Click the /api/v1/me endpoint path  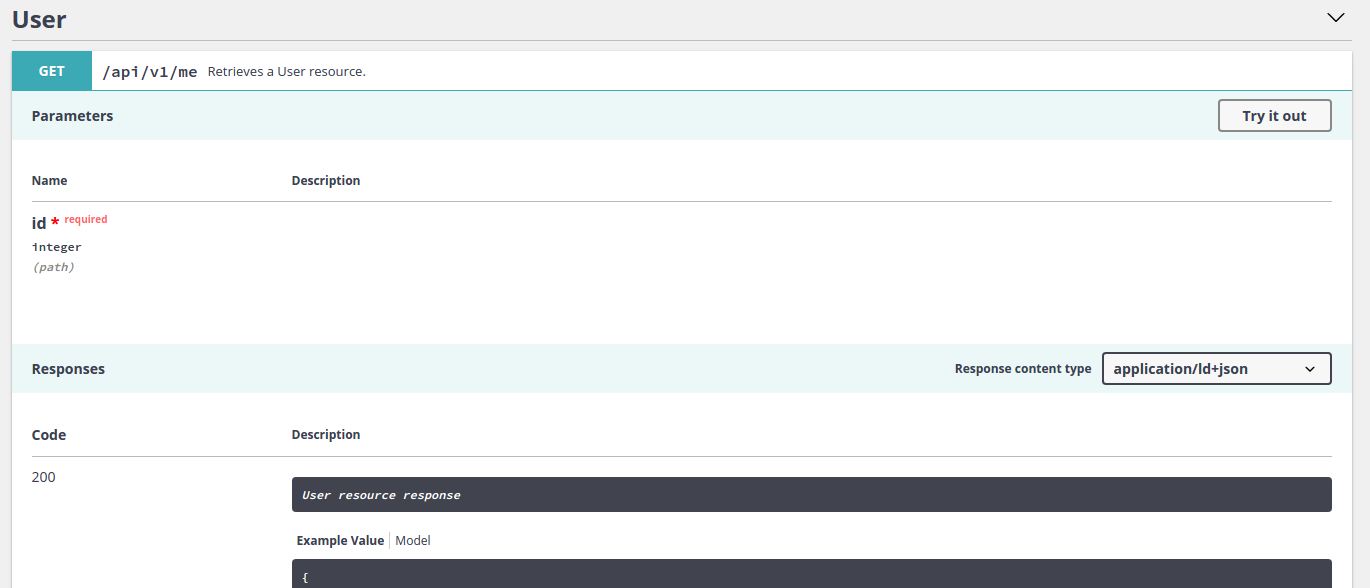tap(150, 72)
